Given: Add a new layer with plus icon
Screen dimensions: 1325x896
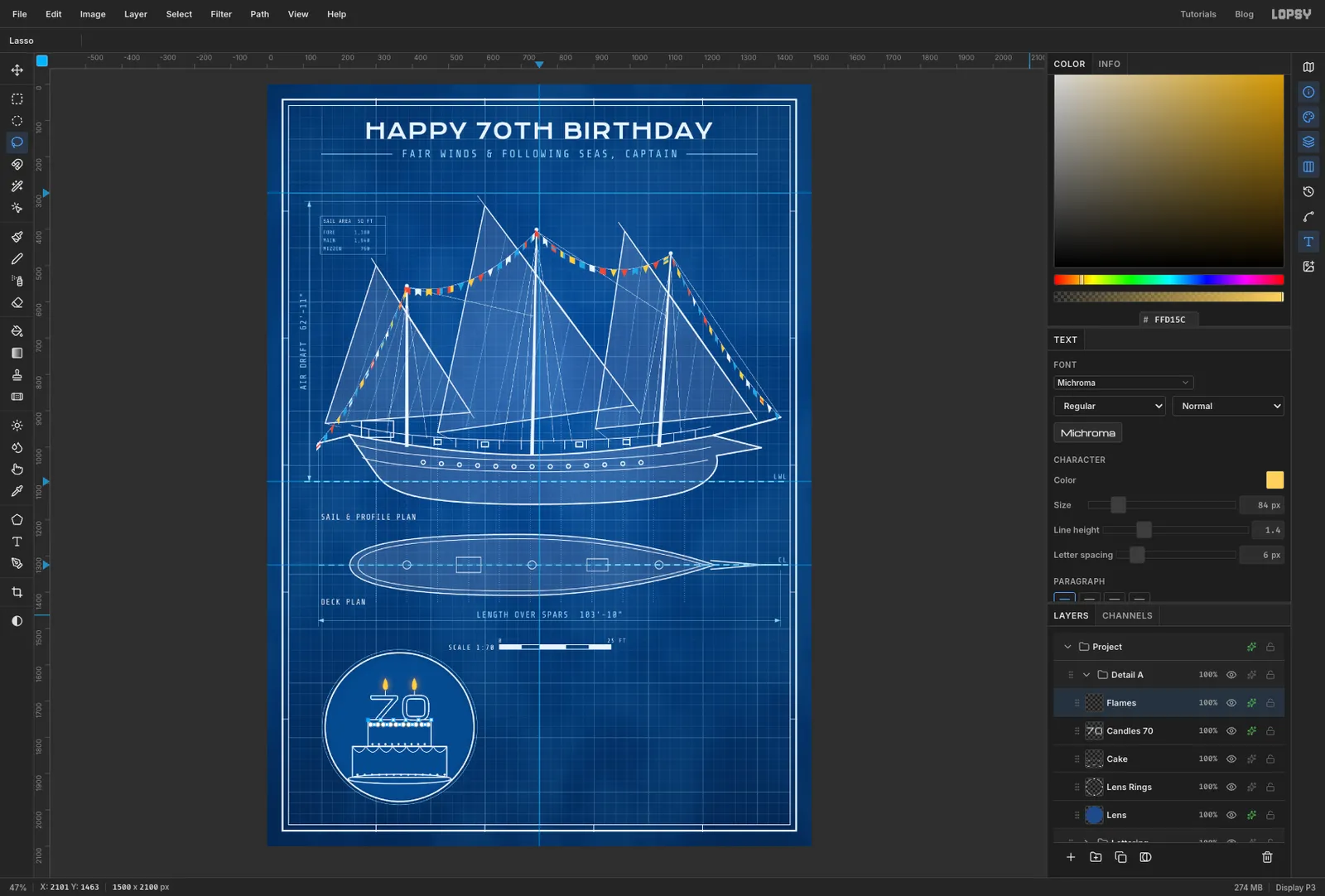Looking at the screenshot, I should pyautogui.click(x=1071, y=857).
